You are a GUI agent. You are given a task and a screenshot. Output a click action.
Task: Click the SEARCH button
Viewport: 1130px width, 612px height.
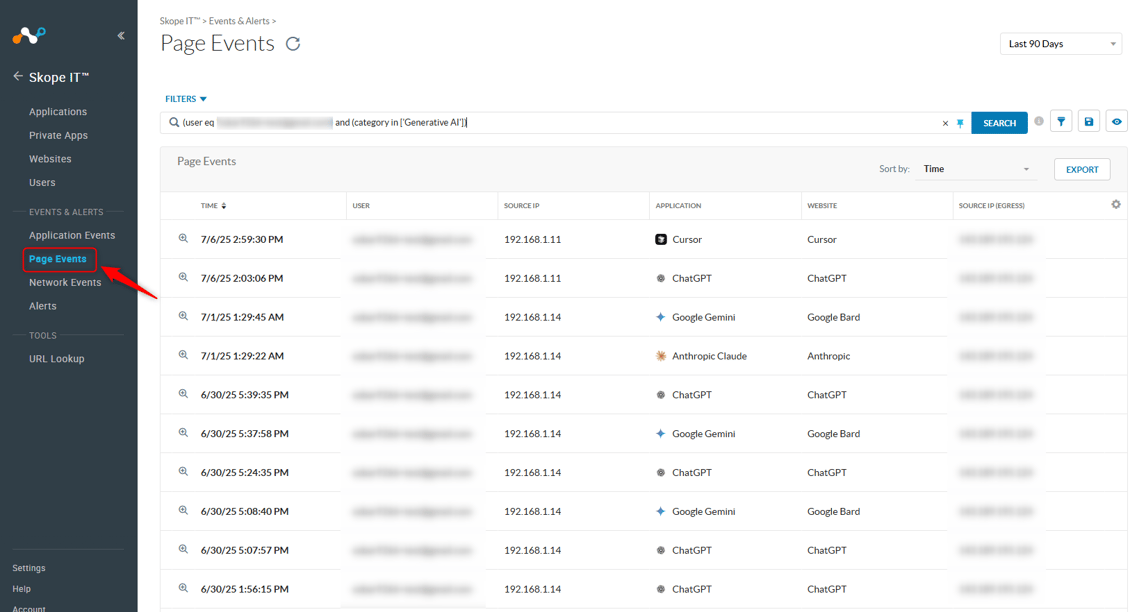(1000, 123)
